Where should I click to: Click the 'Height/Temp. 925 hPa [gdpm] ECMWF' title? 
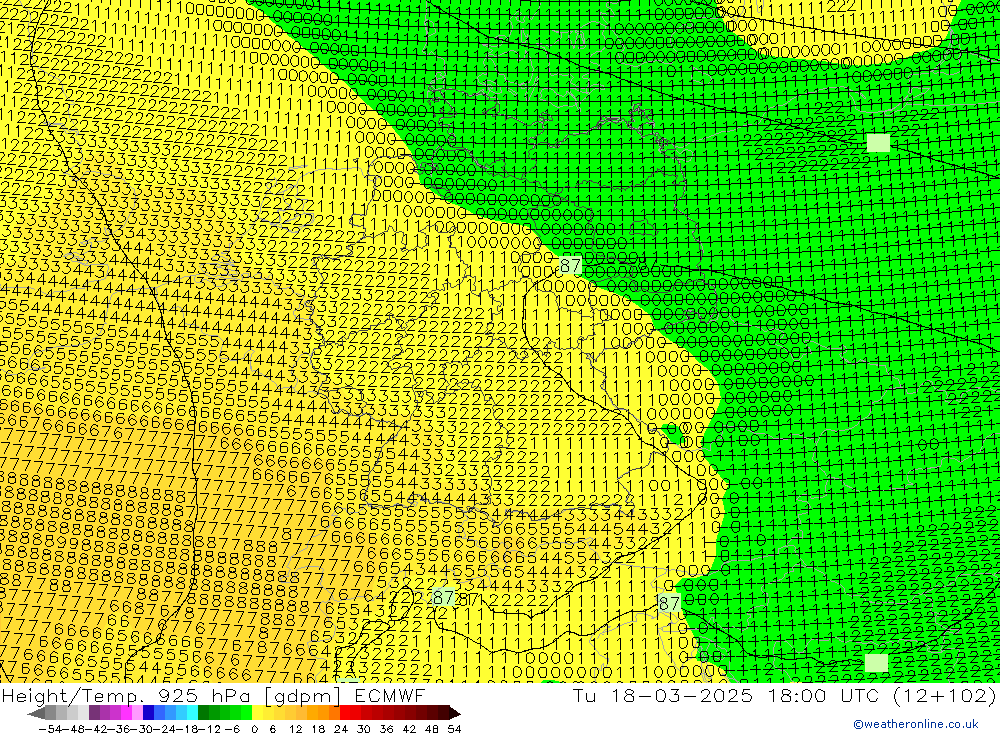[x=213, y=695]
